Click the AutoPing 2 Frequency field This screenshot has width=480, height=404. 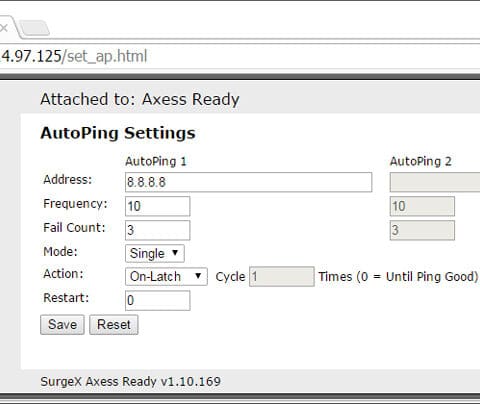422,206
